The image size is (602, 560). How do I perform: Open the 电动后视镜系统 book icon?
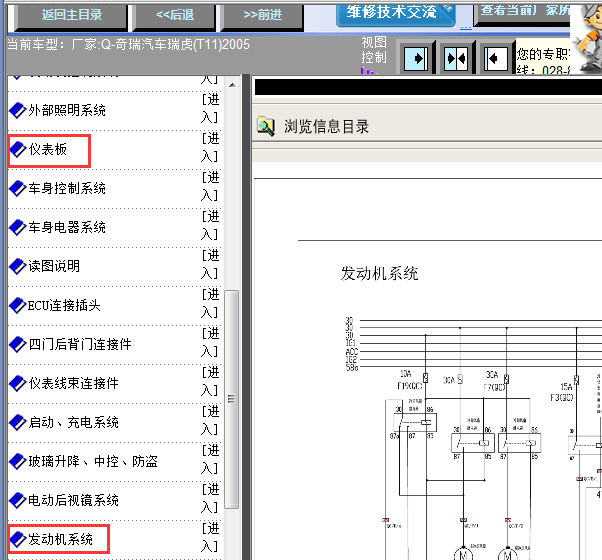point(17,501)
